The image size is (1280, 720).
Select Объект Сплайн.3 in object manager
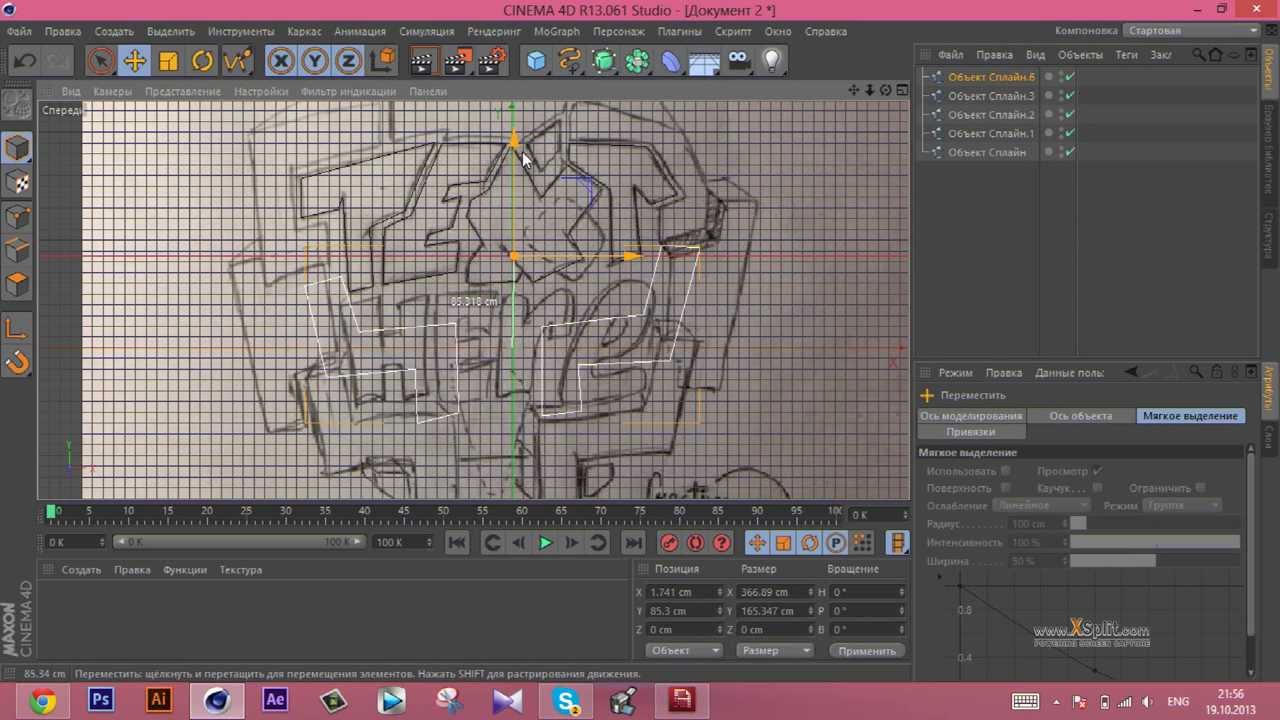point(991,96)
